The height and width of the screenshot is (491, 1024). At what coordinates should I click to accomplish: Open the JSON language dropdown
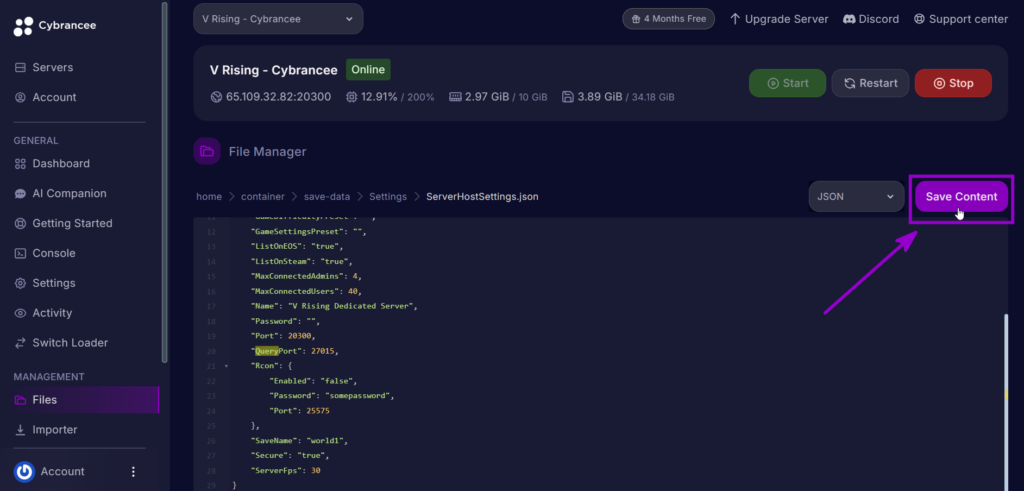pos(856,197)
